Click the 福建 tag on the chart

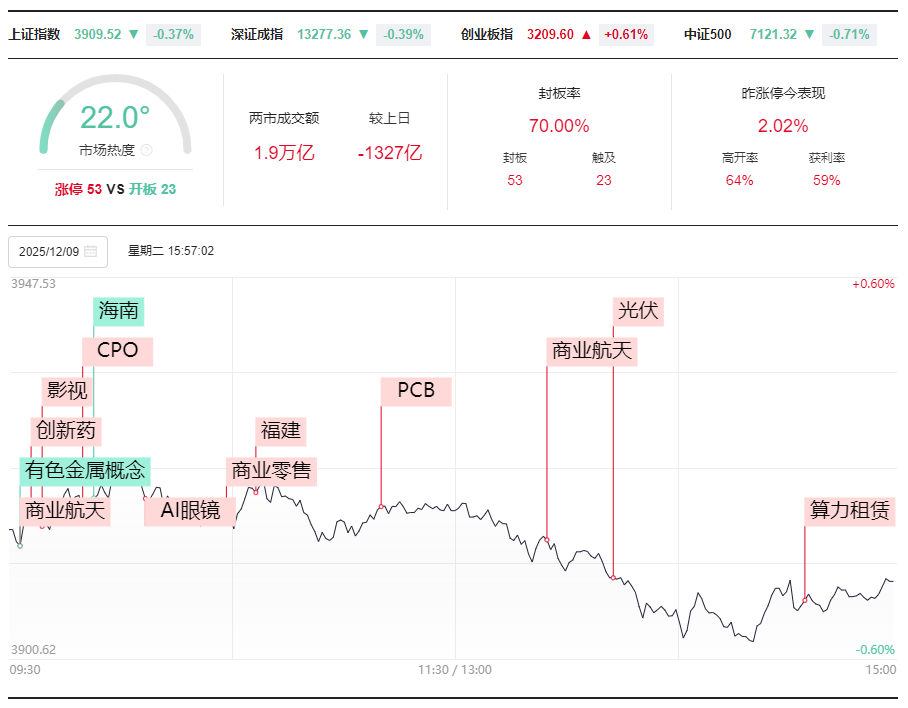tap(280, 431)
